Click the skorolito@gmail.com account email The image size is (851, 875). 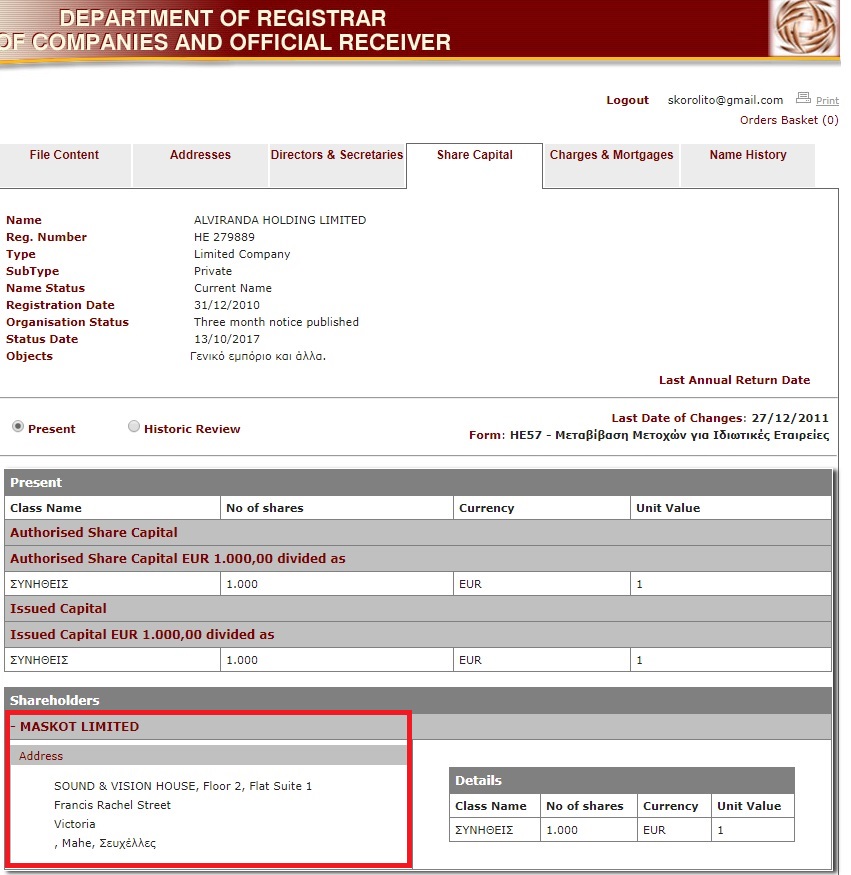pos(725,100)
